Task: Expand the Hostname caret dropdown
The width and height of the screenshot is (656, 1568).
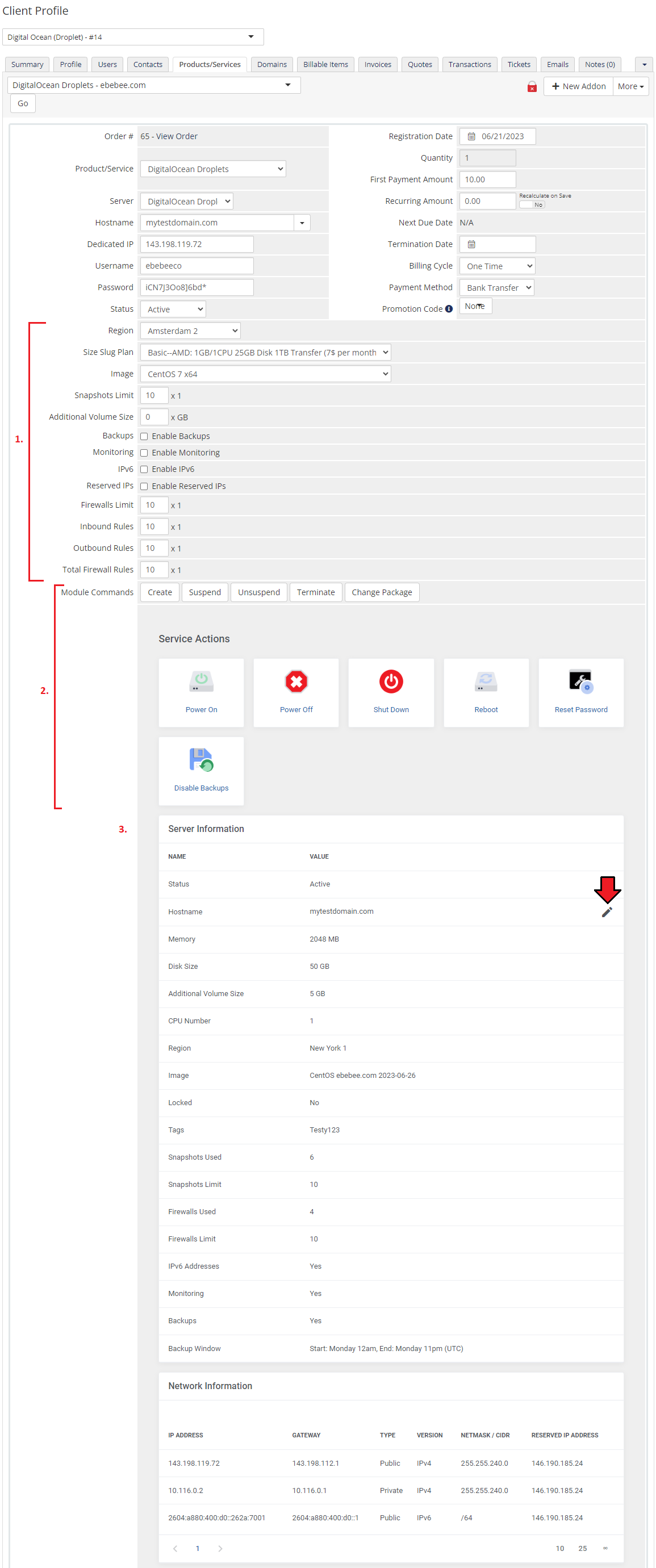Action: pos(302,223)
